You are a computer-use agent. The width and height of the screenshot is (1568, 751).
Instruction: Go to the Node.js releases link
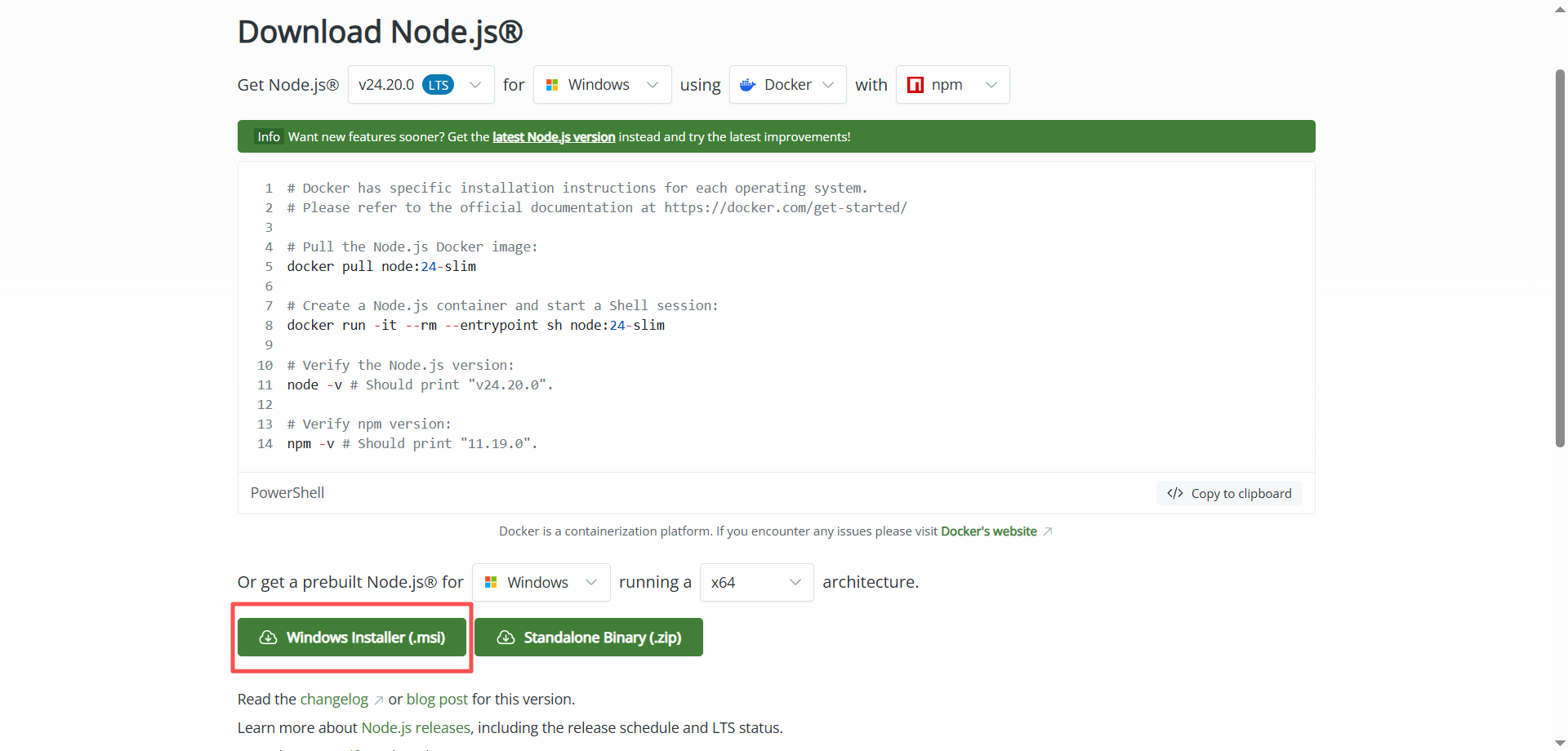pos(416,728)
